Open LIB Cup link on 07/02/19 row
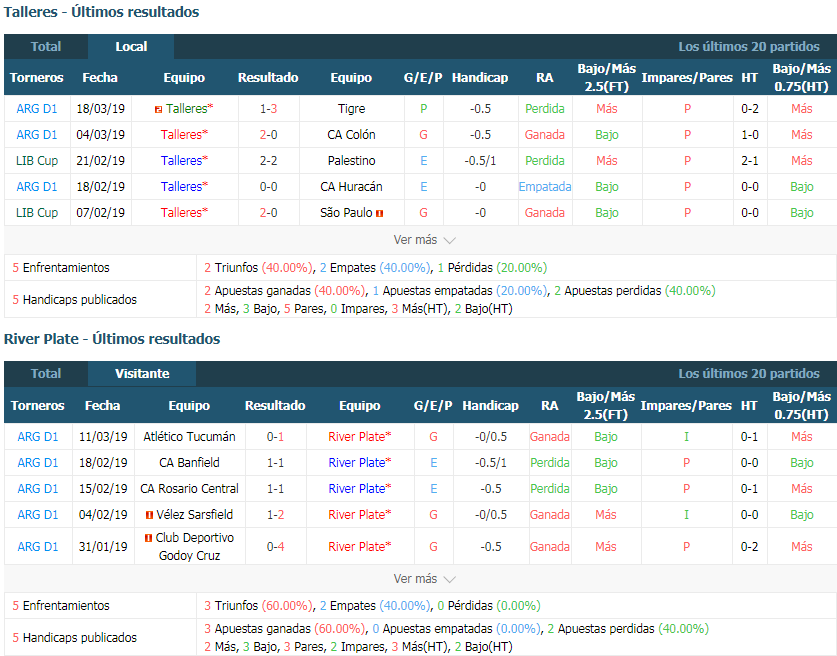 (37, 213)
